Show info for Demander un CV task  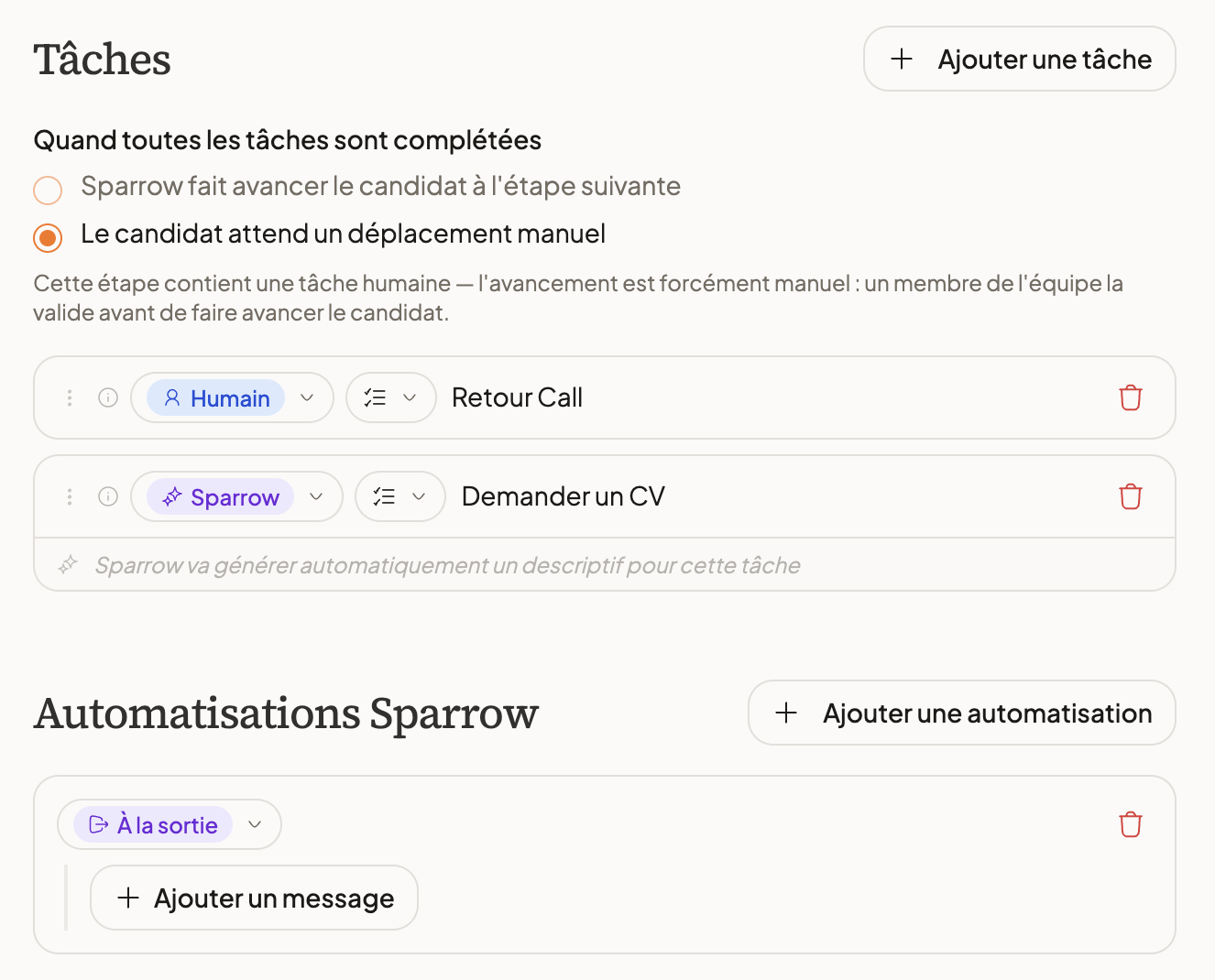(108, 496)
